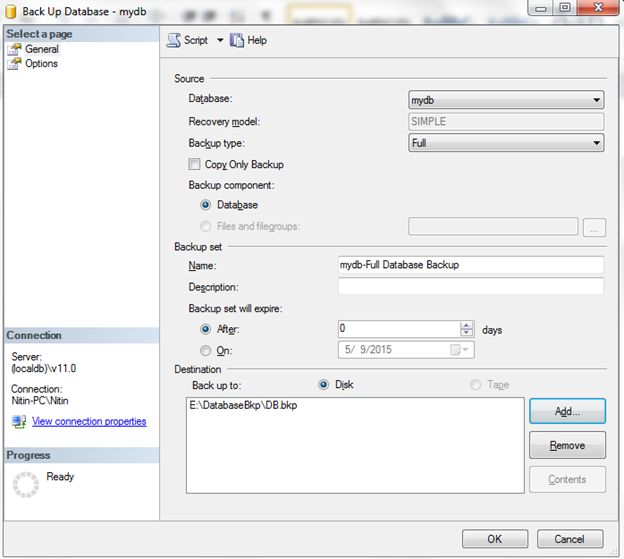
Task: Click the Files and filegroups text field
Action: pos(493,226)
